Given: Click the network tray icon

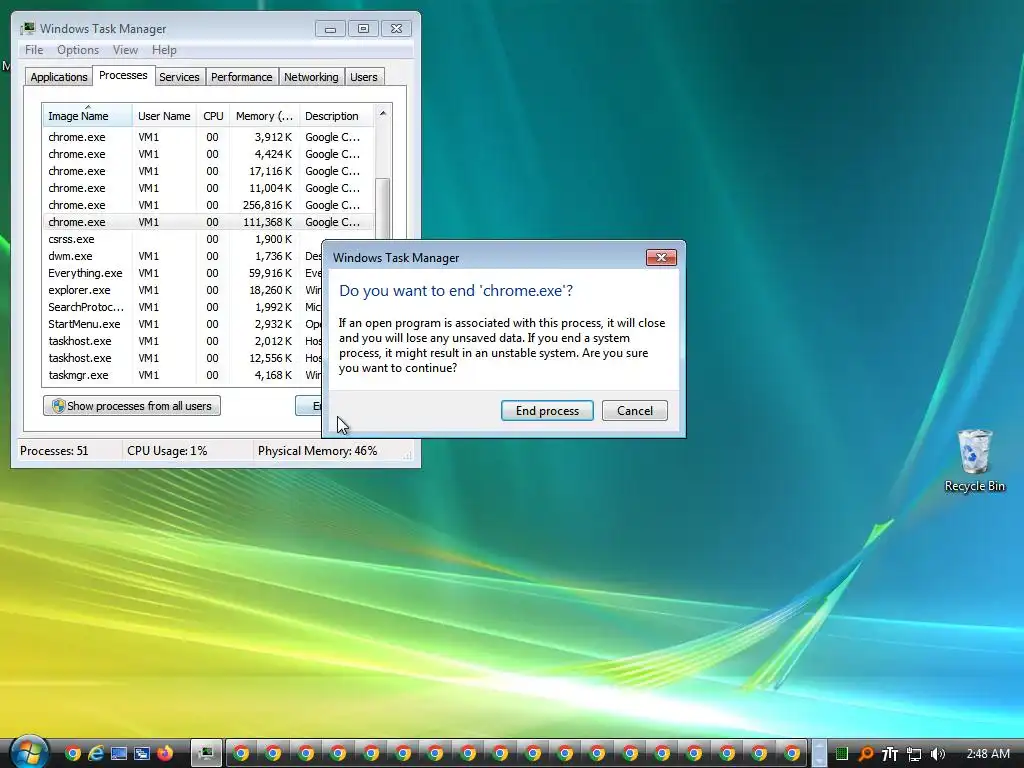Looking at the screenshot, I should [914, 754].
